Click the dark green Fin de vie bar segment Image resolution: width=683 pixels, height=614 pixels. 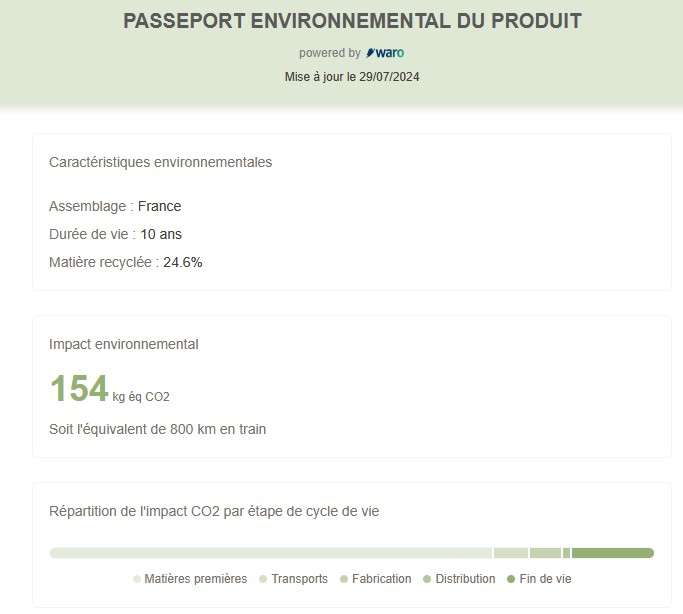point(613,553)
